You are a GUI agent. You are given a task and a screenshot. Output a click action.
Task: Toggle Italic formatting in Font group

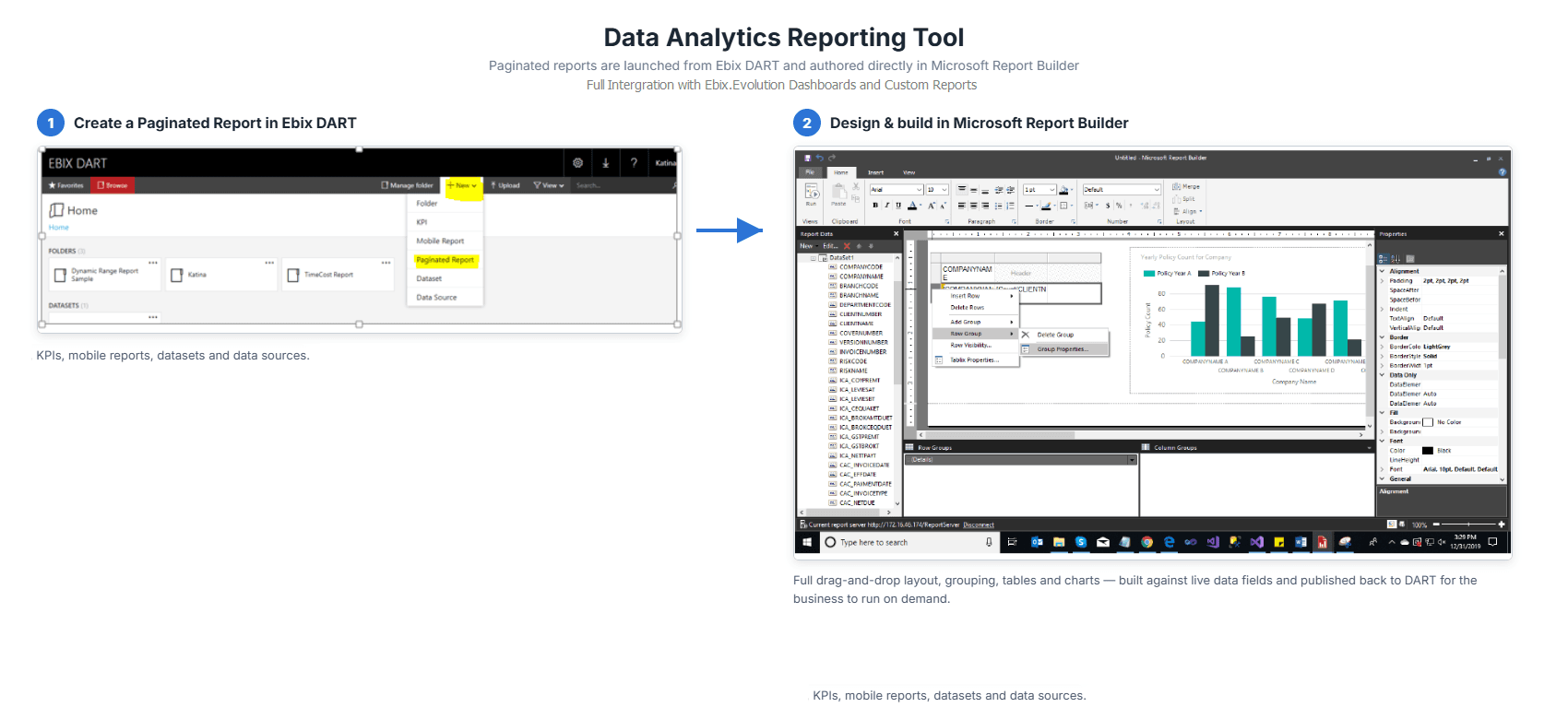[x=886, y=206]
